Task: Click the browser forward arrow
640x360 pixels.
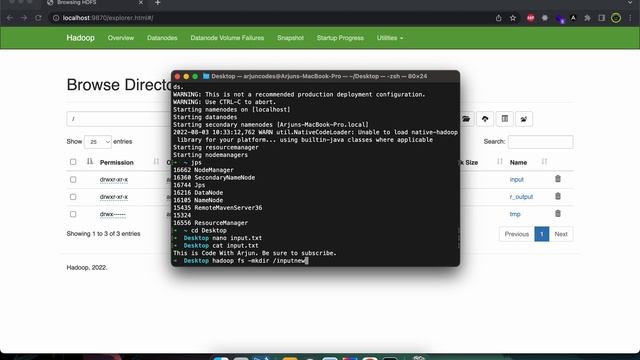Action: [24, 18]
